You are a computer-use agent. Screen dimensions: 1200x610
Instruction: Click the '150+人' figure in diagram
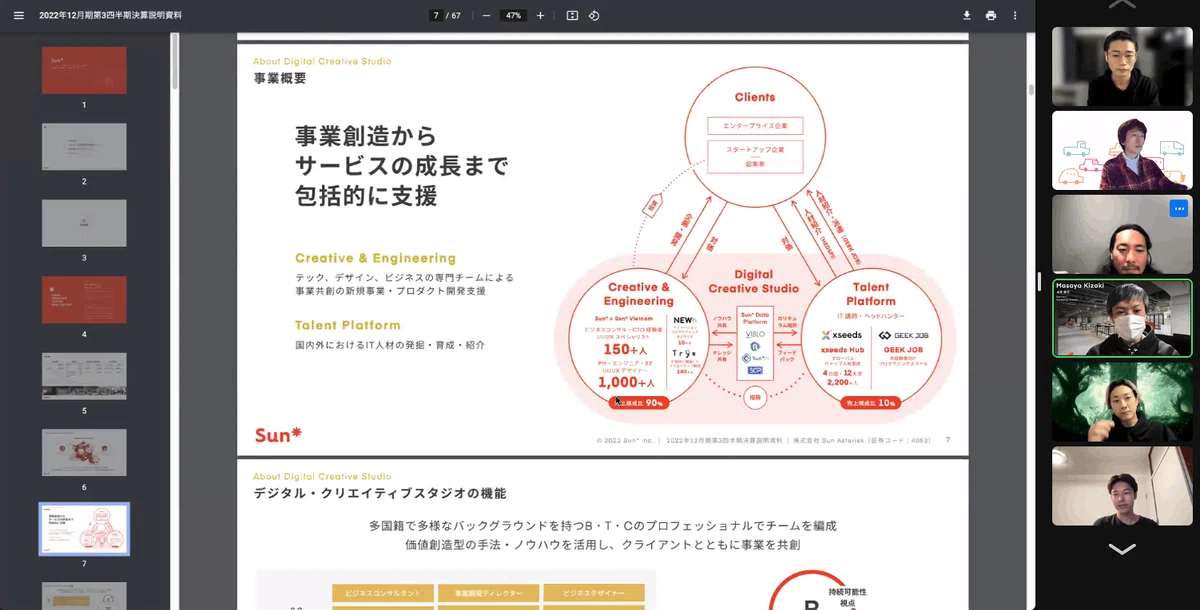point(625,350)
